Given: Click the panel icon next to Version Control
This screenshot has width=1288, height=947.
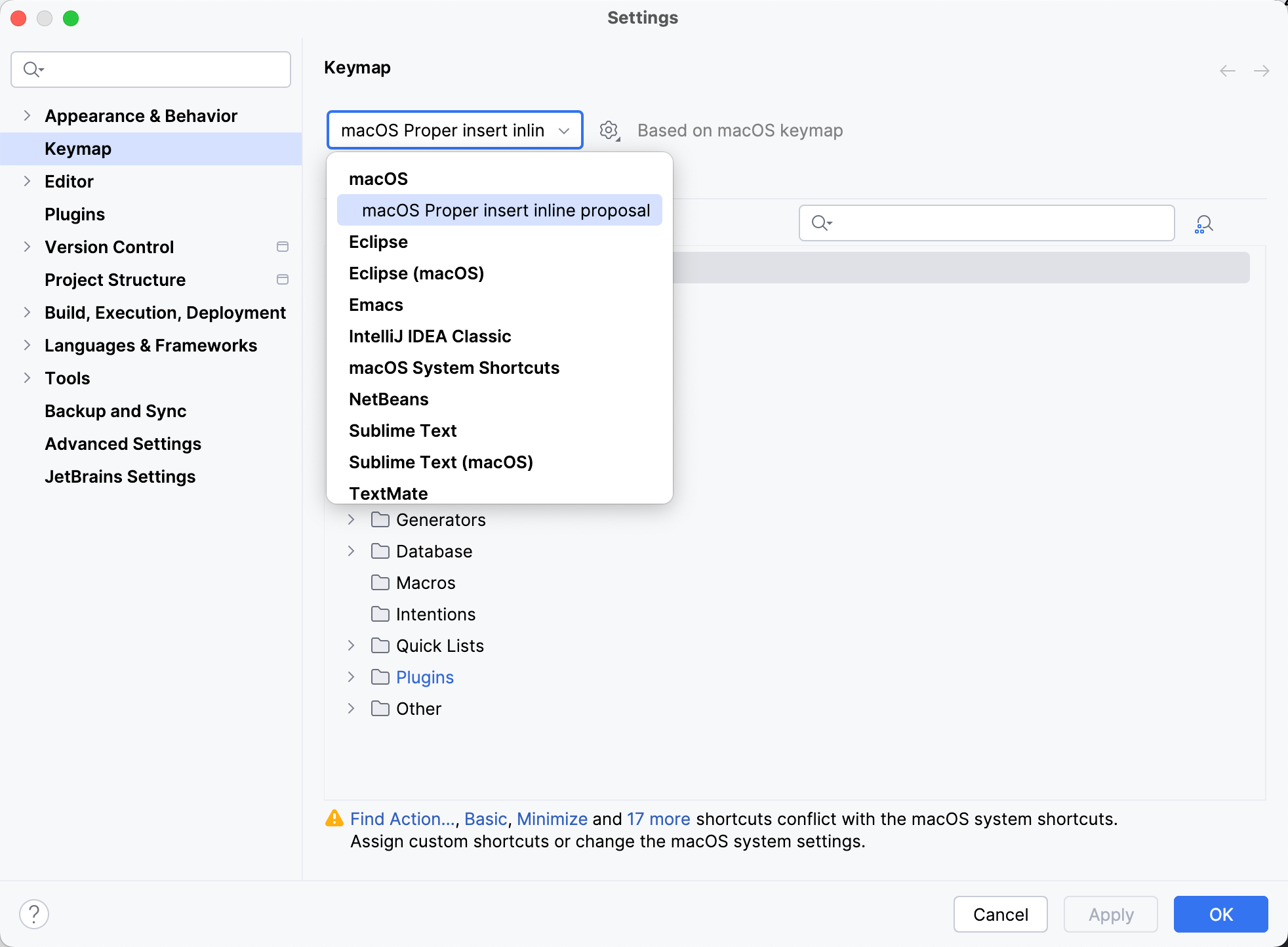Looking at the screenshot, I should [283, 247].
